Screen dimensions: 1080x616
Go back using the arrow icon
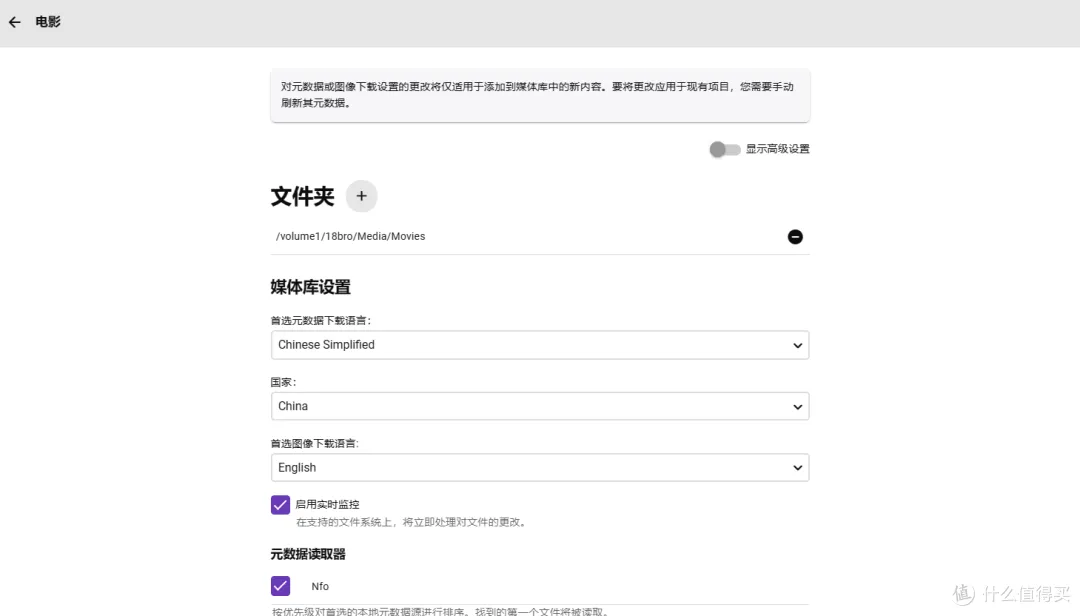click(x=15, y=22)
